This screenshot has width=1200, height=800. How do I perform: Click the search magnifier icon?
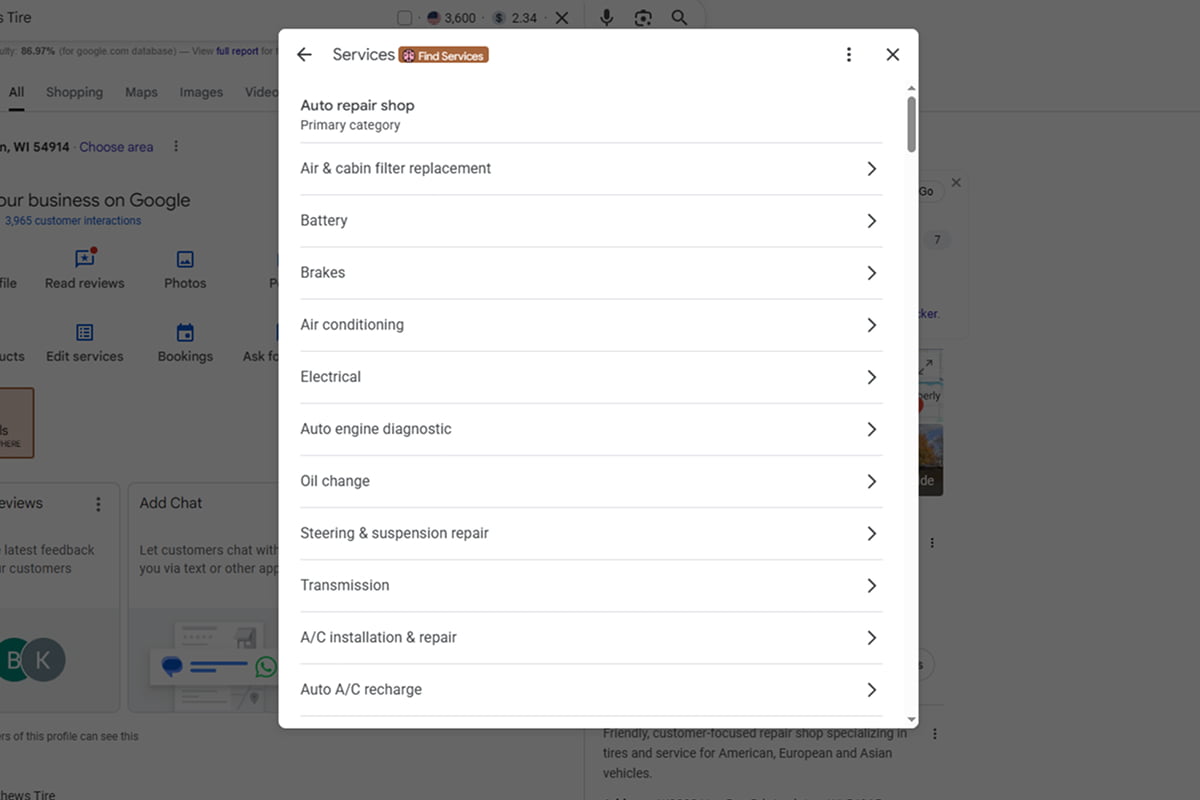point(679,18)
